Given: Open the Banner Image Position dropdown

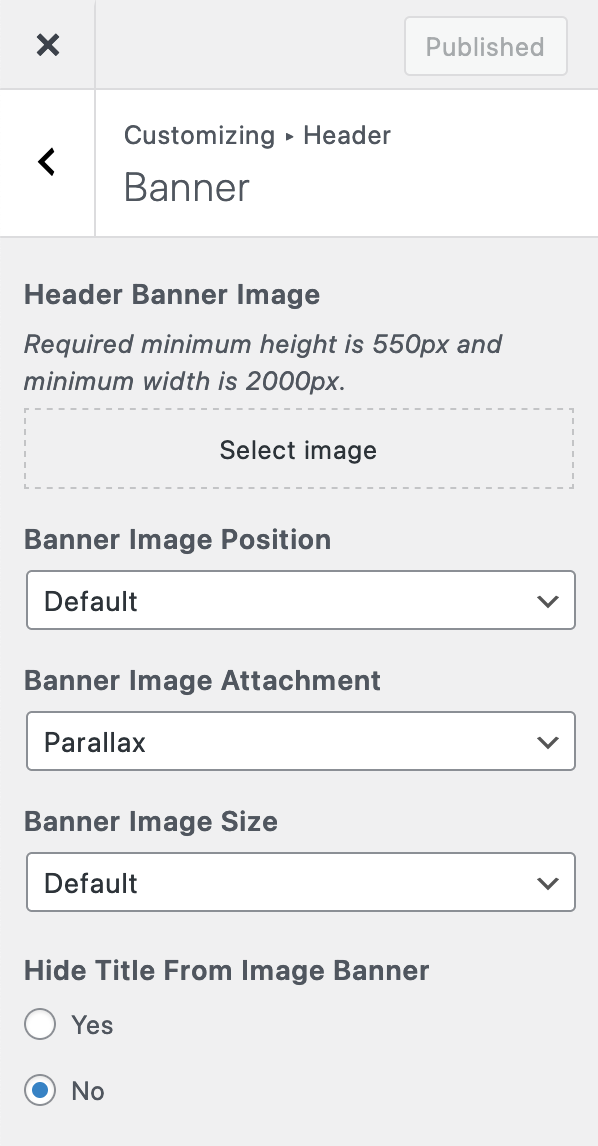Looking at the screenshot, I should point(300,600).
